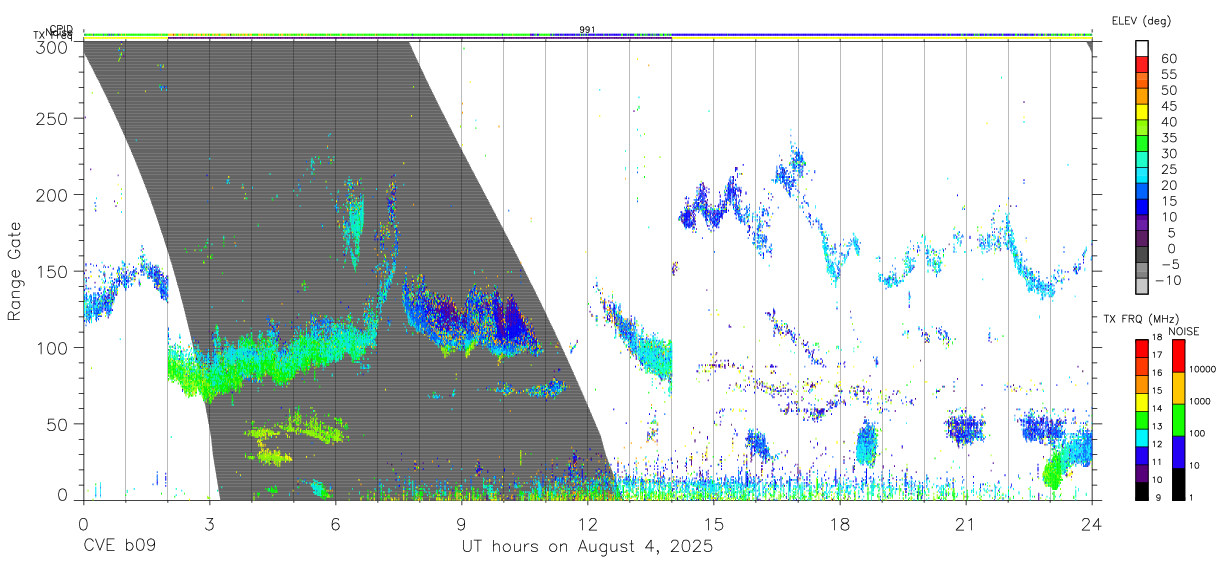Click the '250' tick on the Range Gate axis

(53, 119)
